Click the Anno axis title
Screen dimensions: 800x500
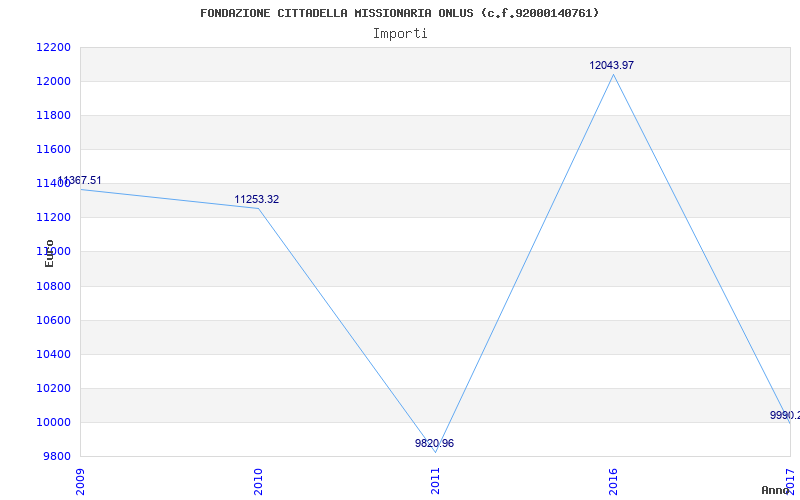coord(776,490)
